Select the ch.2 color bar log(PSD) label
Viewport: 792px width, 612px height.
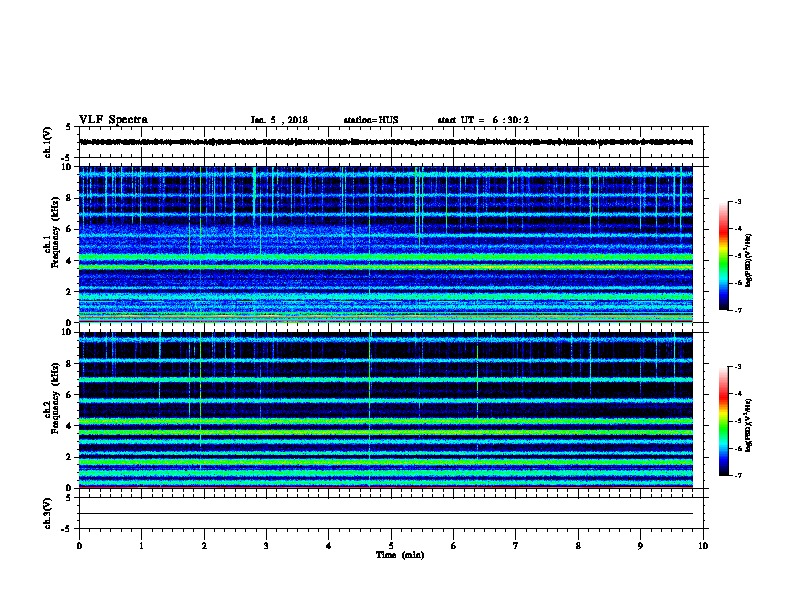point(748,425)
